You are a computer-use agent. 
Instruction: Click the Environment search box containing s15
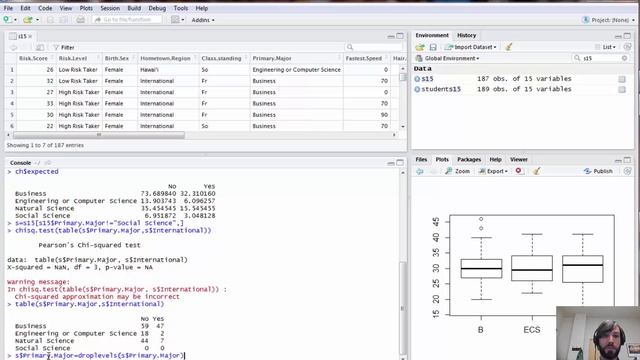point(601,58)
